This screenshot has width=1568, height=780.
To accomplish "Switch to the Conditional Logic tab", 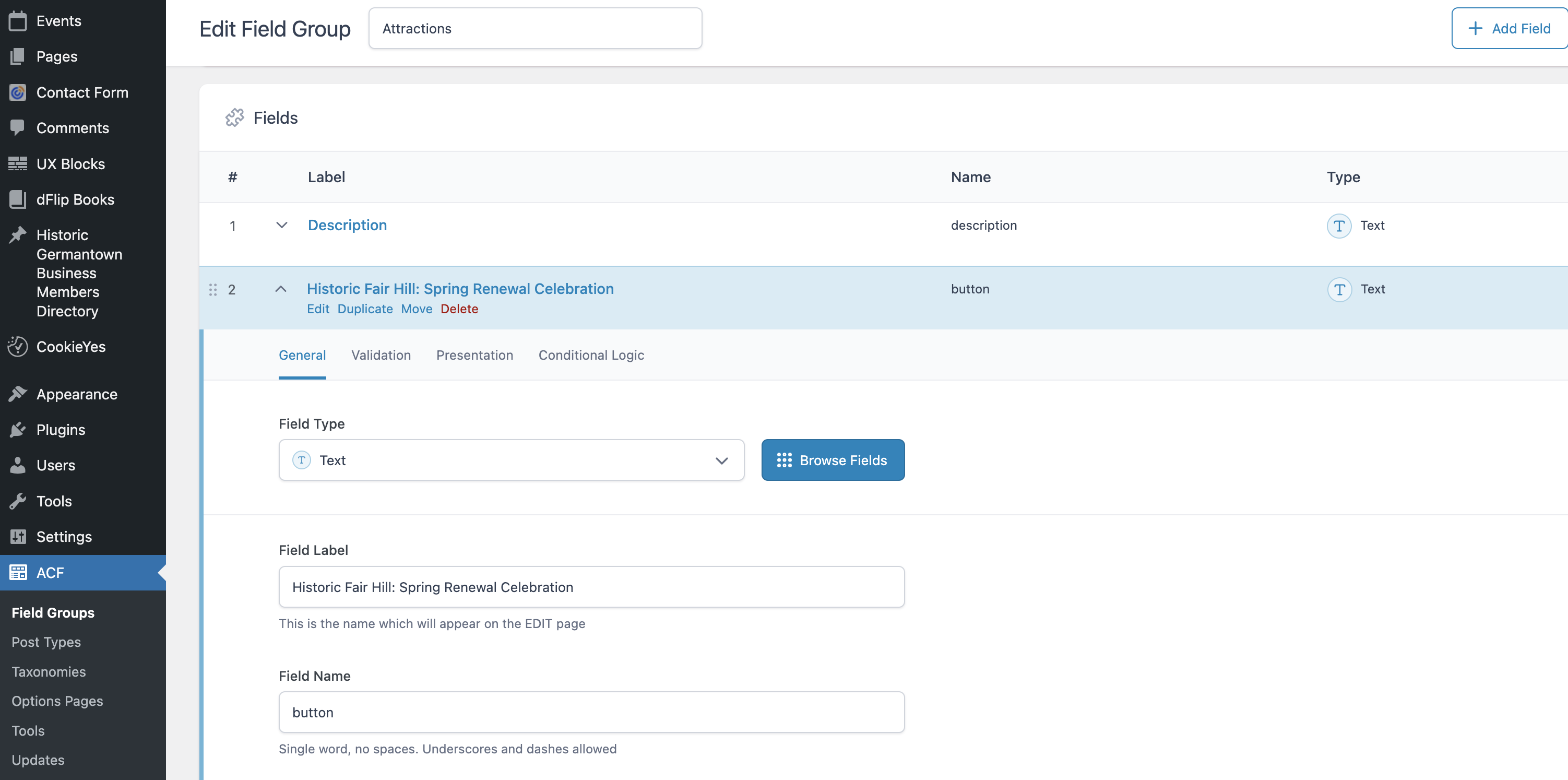I will (x=591, y=355).
